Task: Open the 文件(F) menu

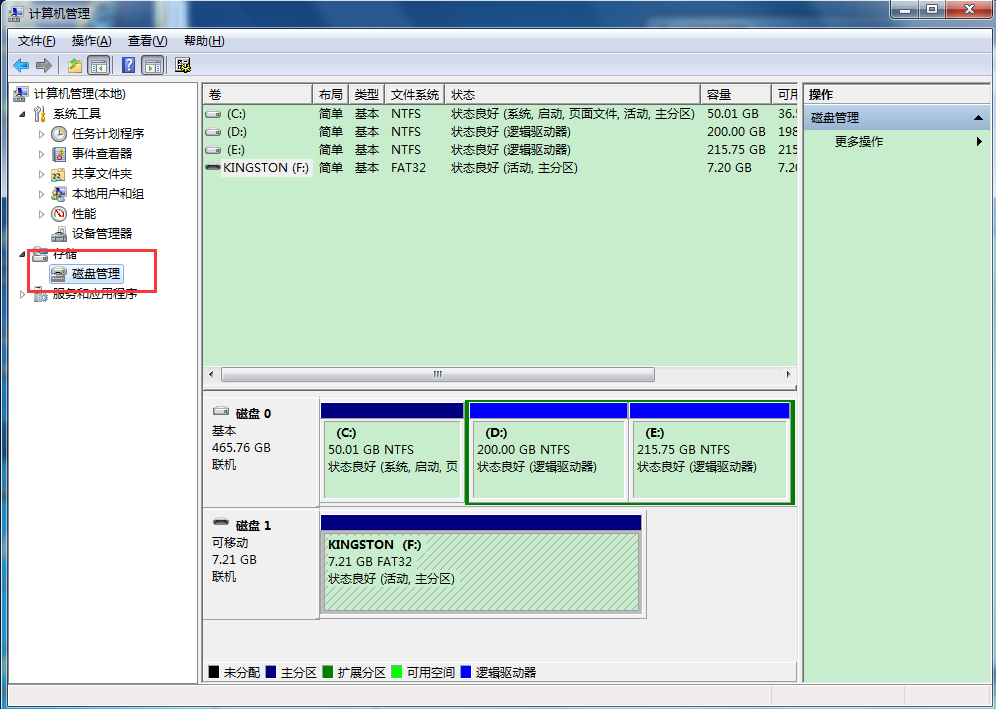Action: pyautogui.click(x=37, y=41)
